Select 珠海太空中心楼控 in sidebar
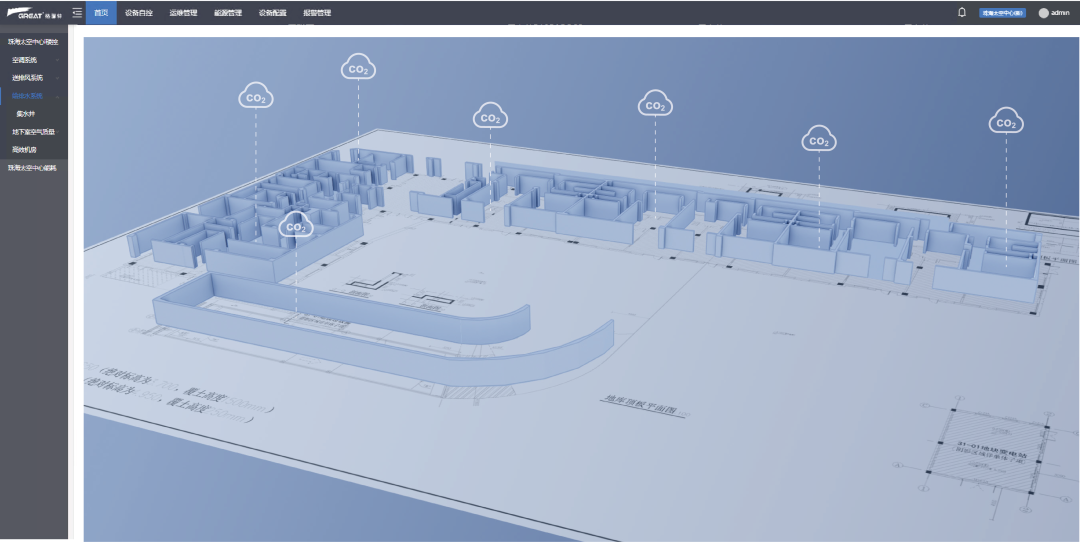The image size is (1080, 542). click(x=33, y=42)
